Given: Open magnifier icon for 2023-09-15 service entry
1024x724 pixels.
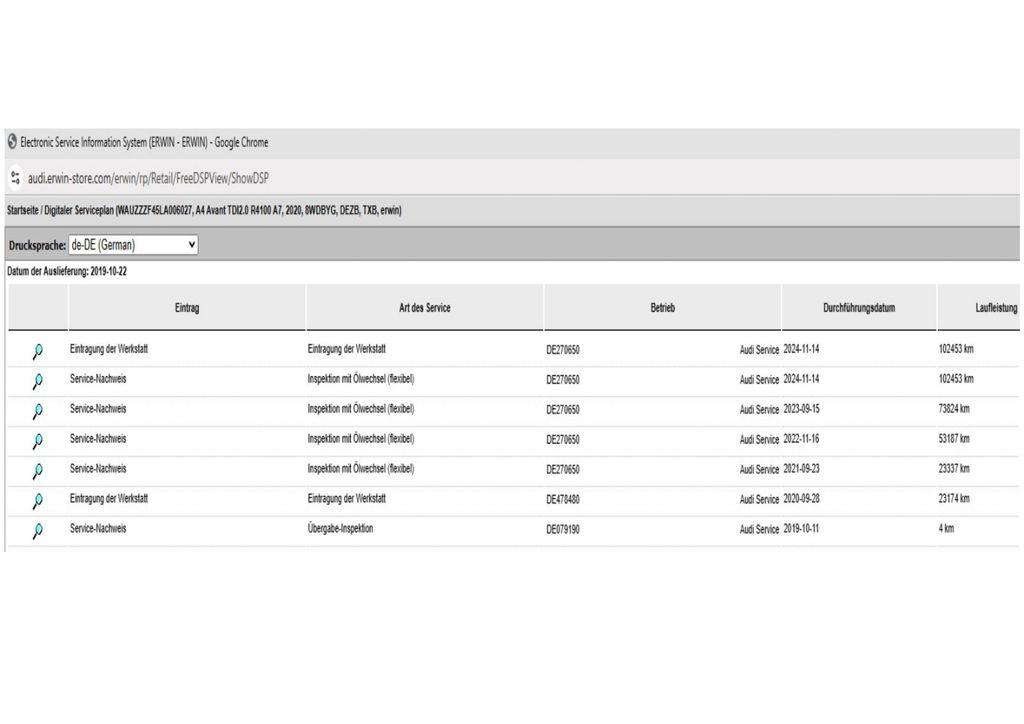Looking at the screenshot, I should click(37, 411).
